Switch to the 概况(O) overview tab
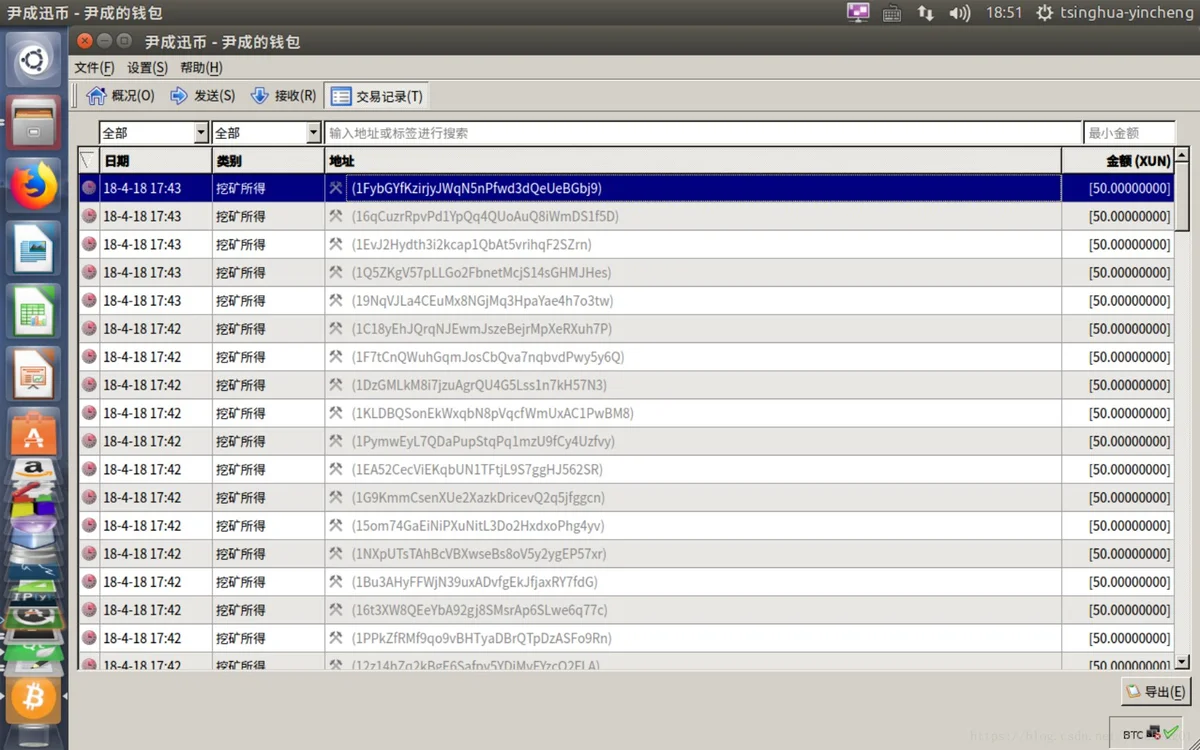 coord(121,96)
